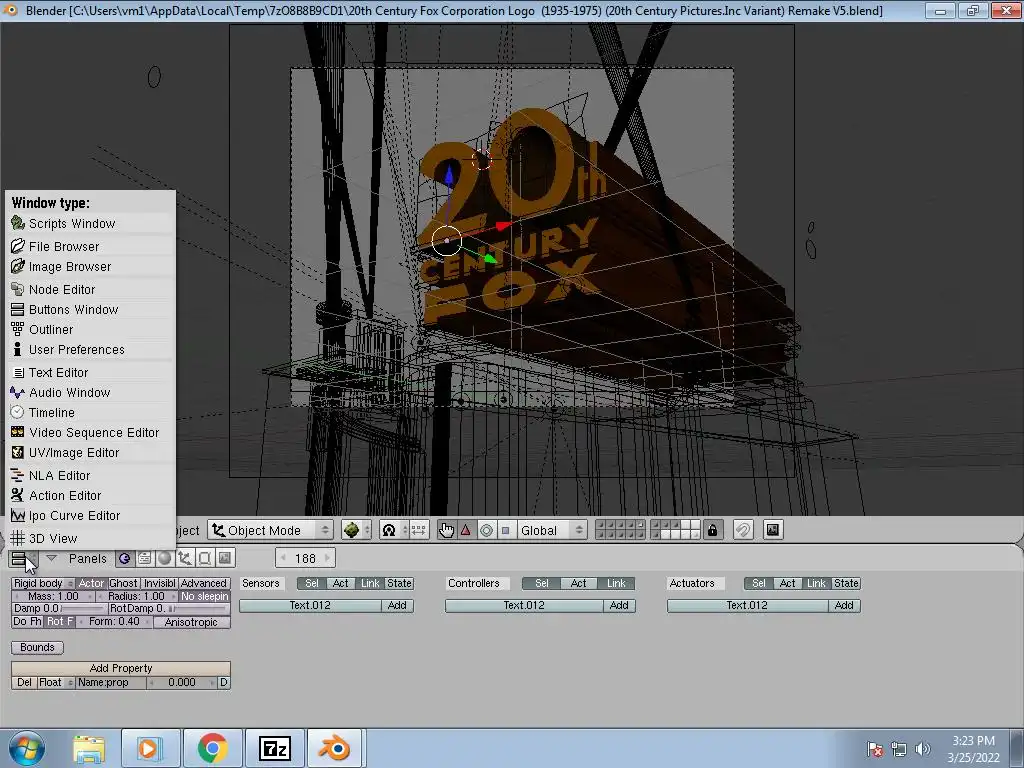Viewport: 1024px width, 768px height.
Task: Click the Add button under Sensors
Action: tap(397, 605)
